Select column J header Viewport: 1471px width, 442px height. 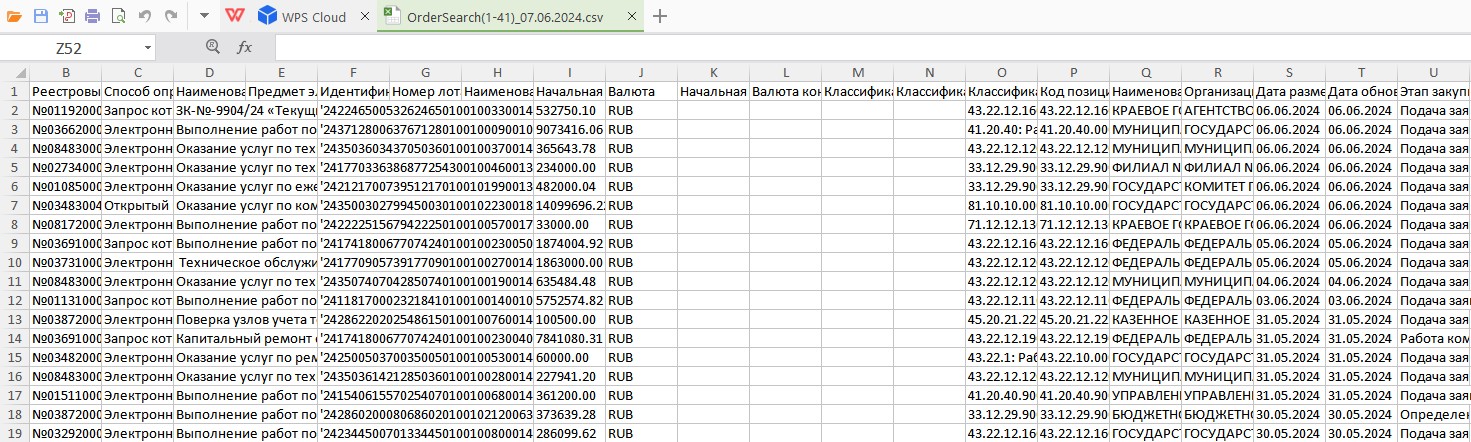(x=641, y=72)
